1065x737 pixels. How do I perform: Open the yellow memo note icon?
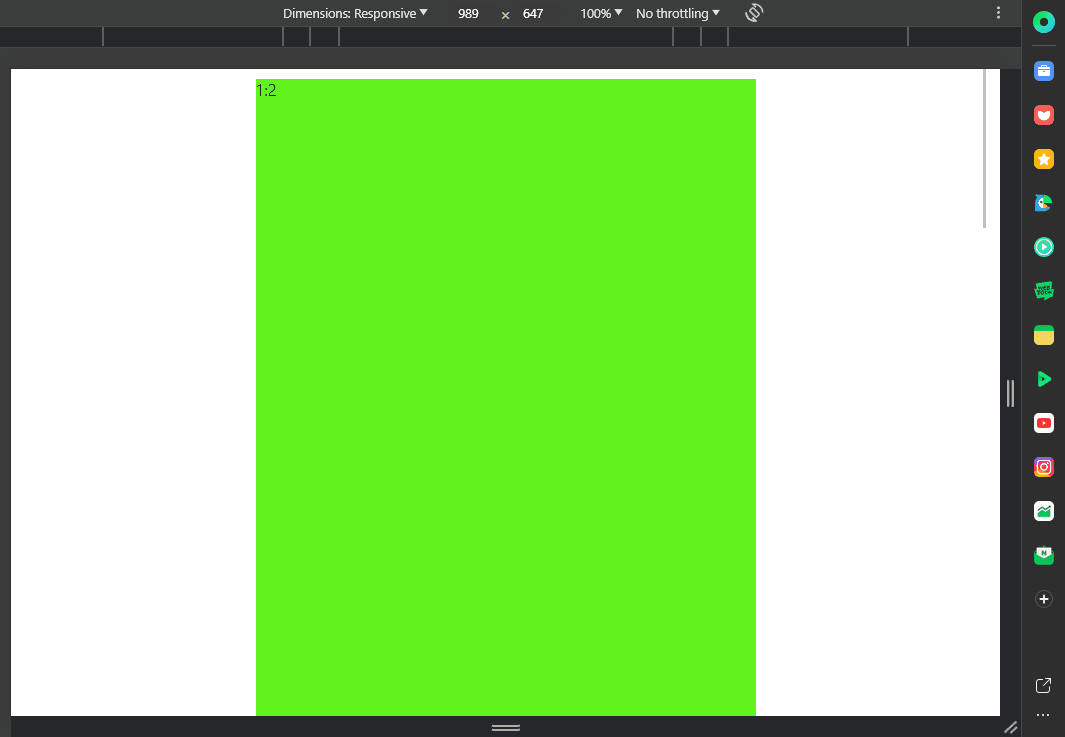click(1043, 335)
